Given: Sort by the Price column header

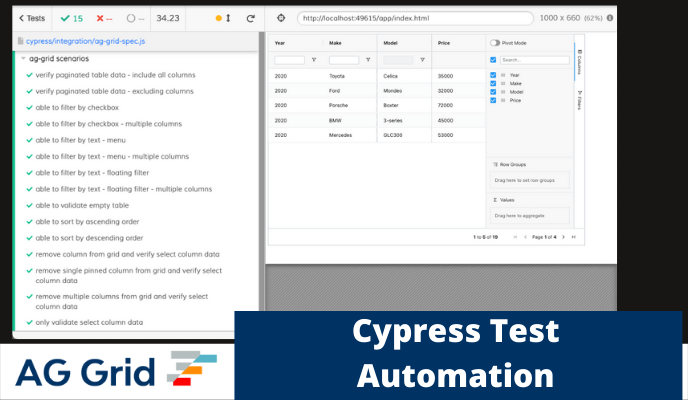Looking at the screenshot, I should tap(444, 43).
